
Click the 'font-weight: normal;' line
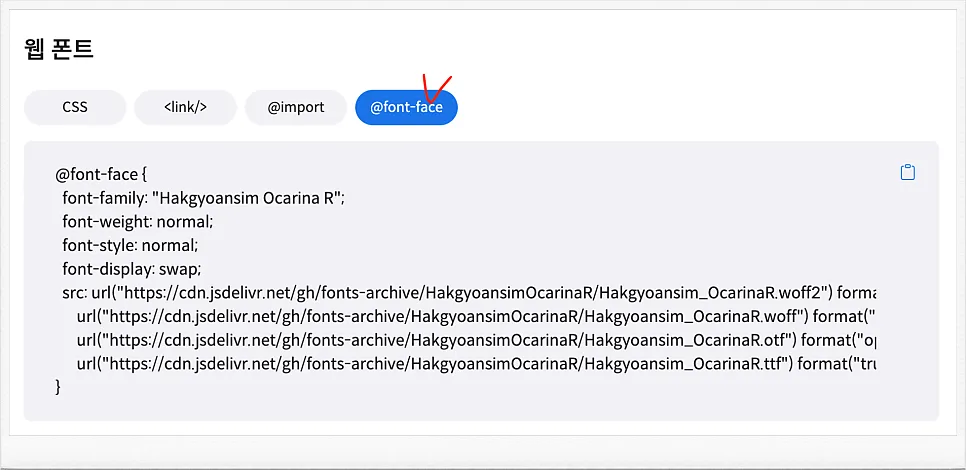point(137,222)
